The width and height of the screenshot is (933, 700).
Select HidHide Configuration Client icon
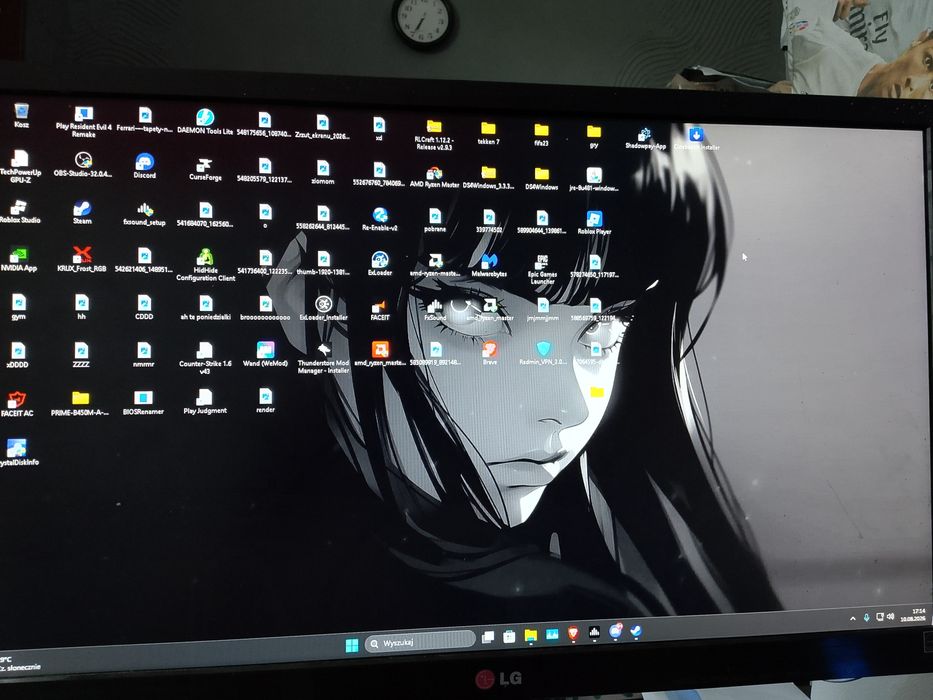(205, 265)
